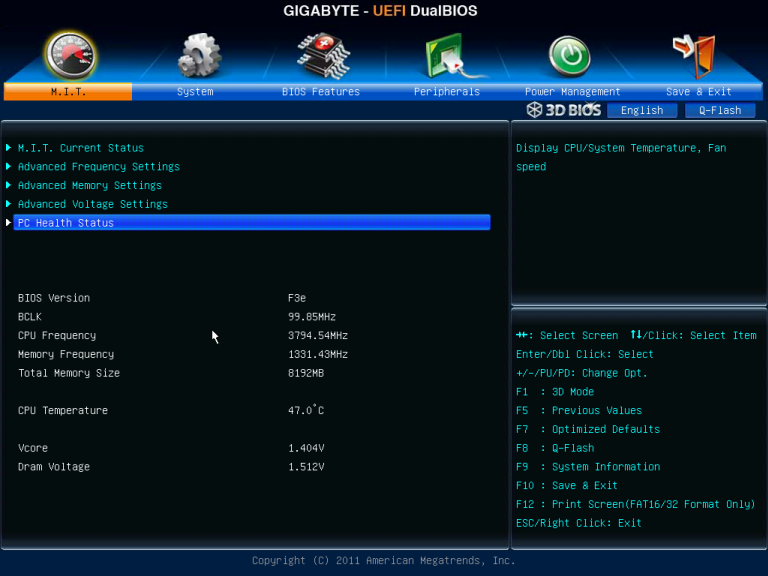Click the 99.85MHz BCLK value
The height and width of the screenshot is (576, 768).
coord(312,316)
